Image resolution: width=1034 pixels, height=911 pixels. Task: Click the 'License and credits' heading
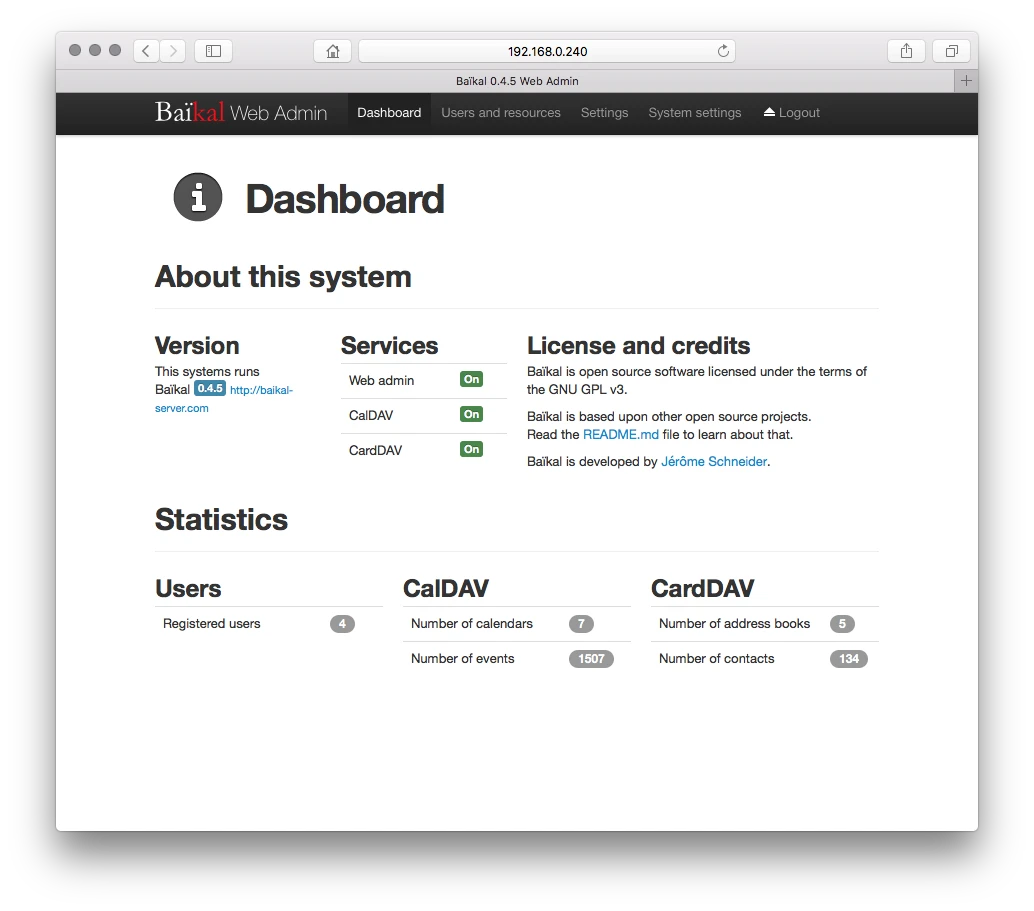638,346
